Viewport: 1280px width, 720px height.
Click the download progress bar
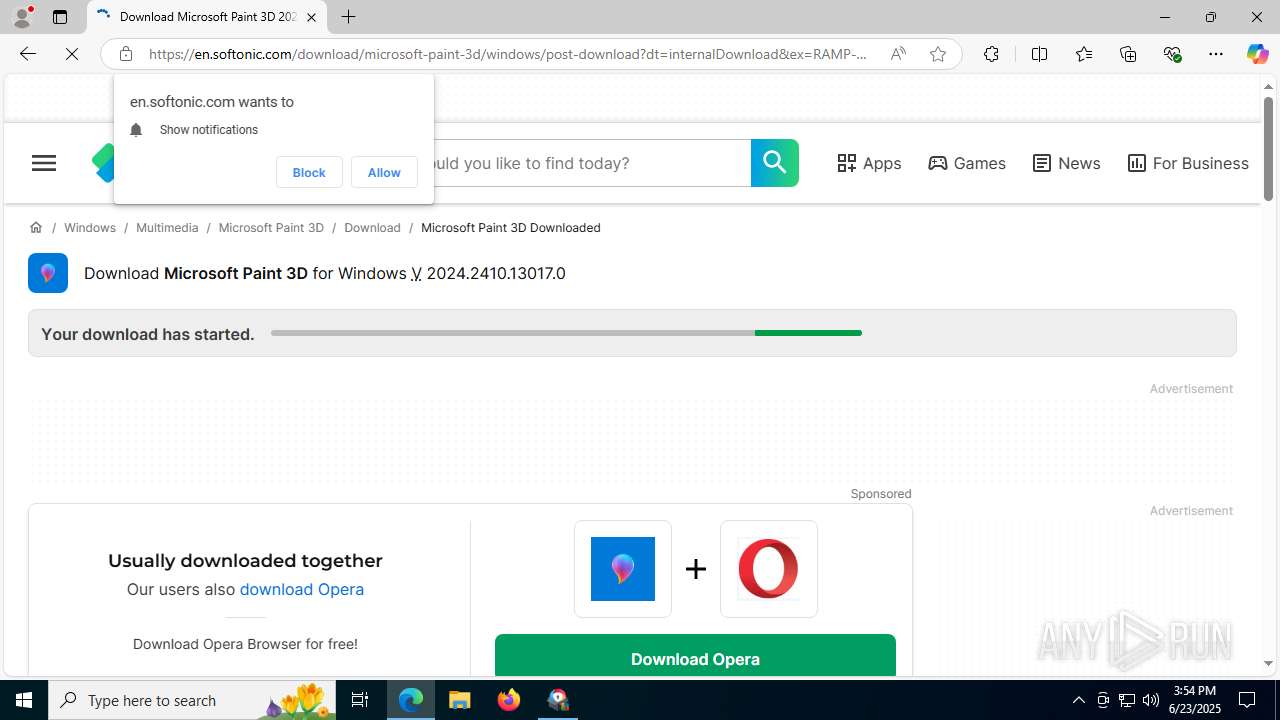(x=566, y=333)
